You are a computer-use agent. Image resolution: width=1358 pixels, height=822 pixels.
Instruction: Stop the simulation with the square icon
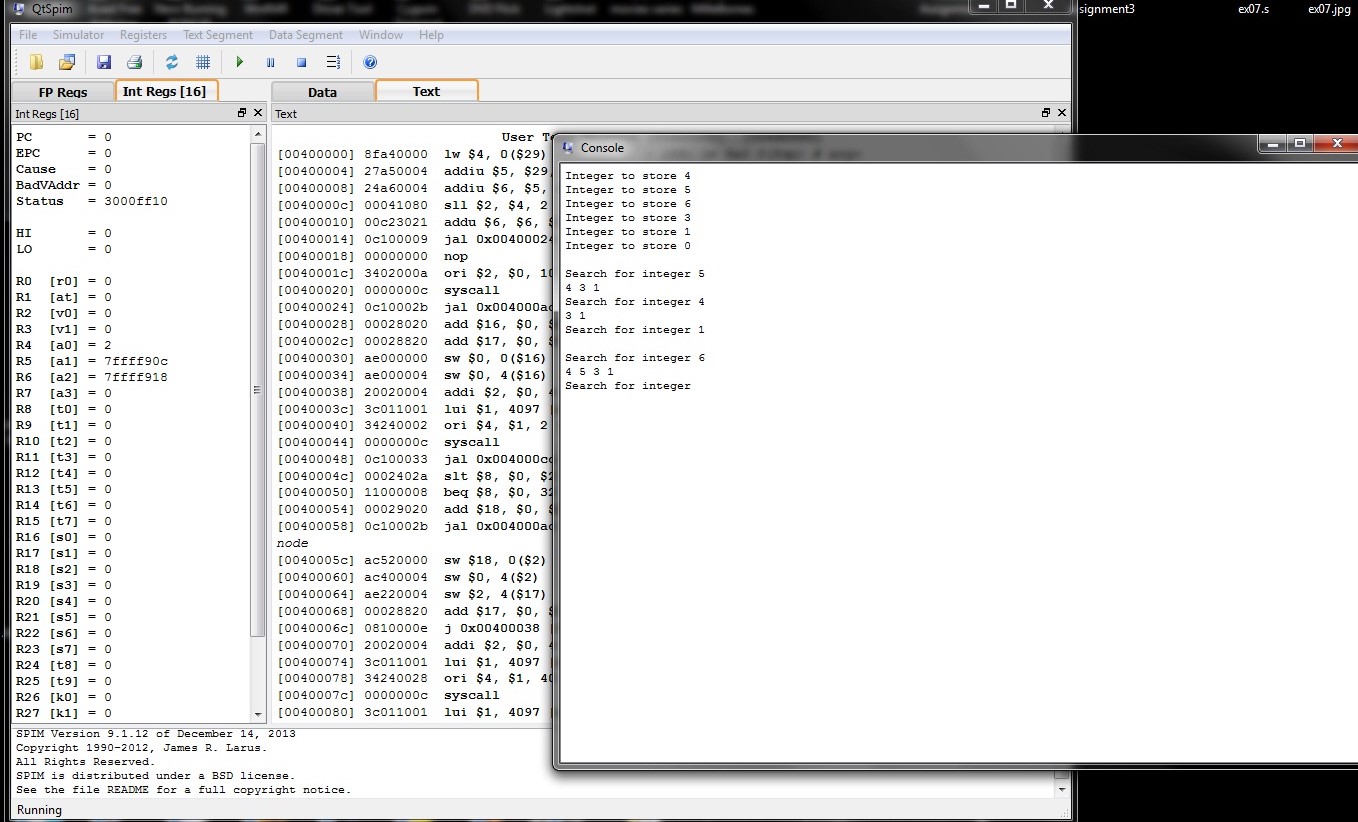coord(301,62)
